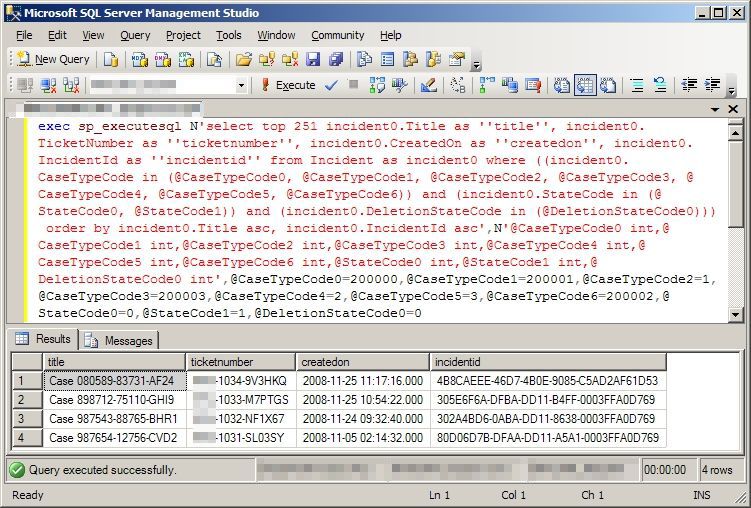This screenshot has width=751, height=508.
Task: Open a Database Engine Query
Action: pyautogui.click(x=111, y=59)
